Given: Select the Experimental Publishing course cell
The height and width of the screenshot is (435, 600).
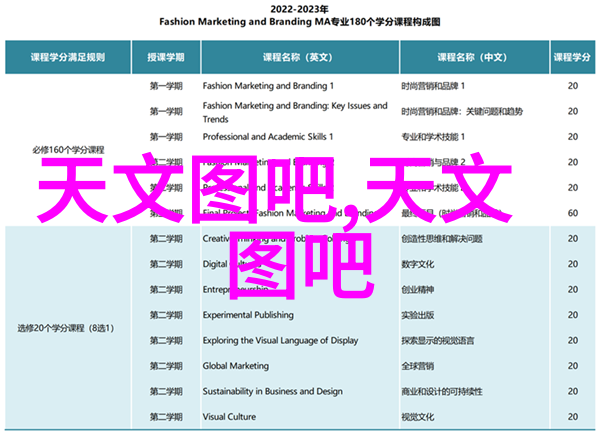Looking at the screenshot, I should pyautogui.click(x=248, y=314).
